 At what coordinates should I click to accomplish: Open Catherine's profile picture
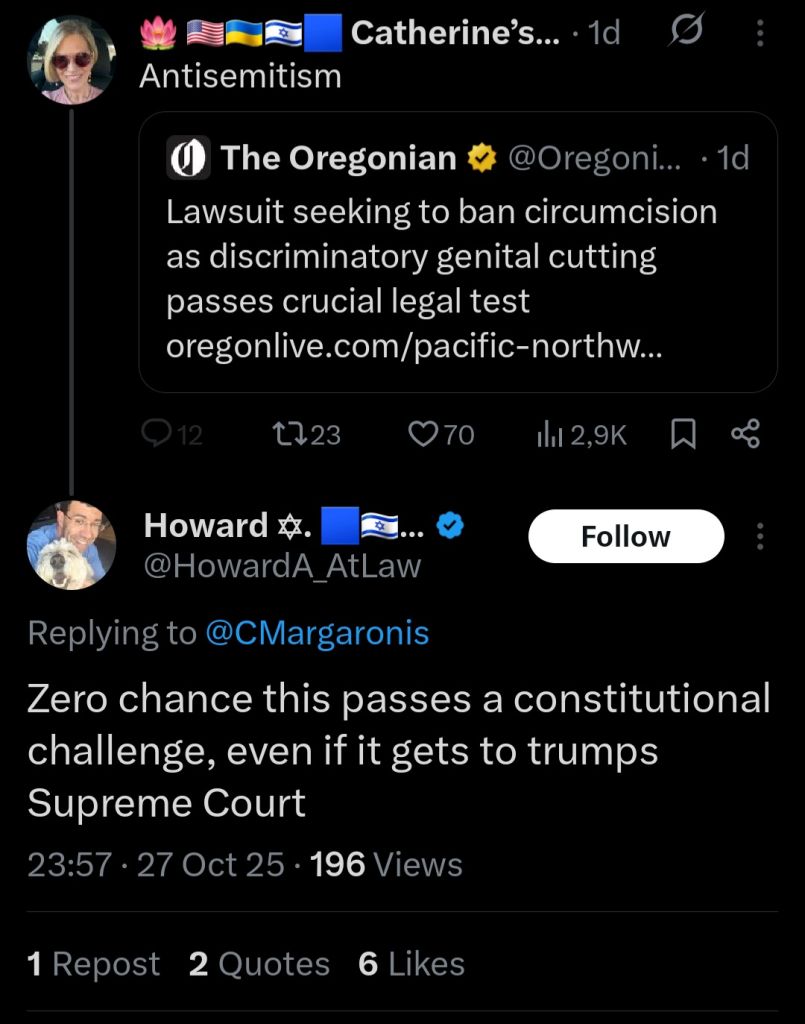click(x=71, y=60)
